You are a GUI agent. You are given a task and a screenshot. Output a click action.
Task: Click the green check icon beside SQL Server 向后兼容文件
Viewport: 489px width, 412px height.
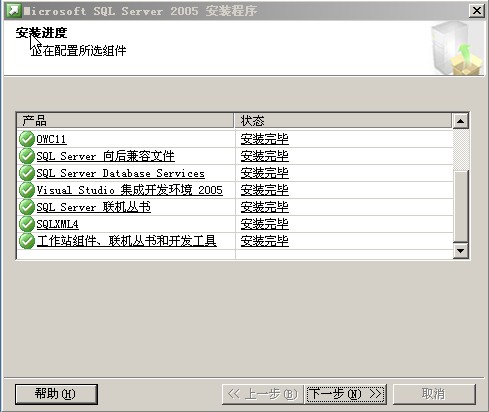tap(27, 156)
